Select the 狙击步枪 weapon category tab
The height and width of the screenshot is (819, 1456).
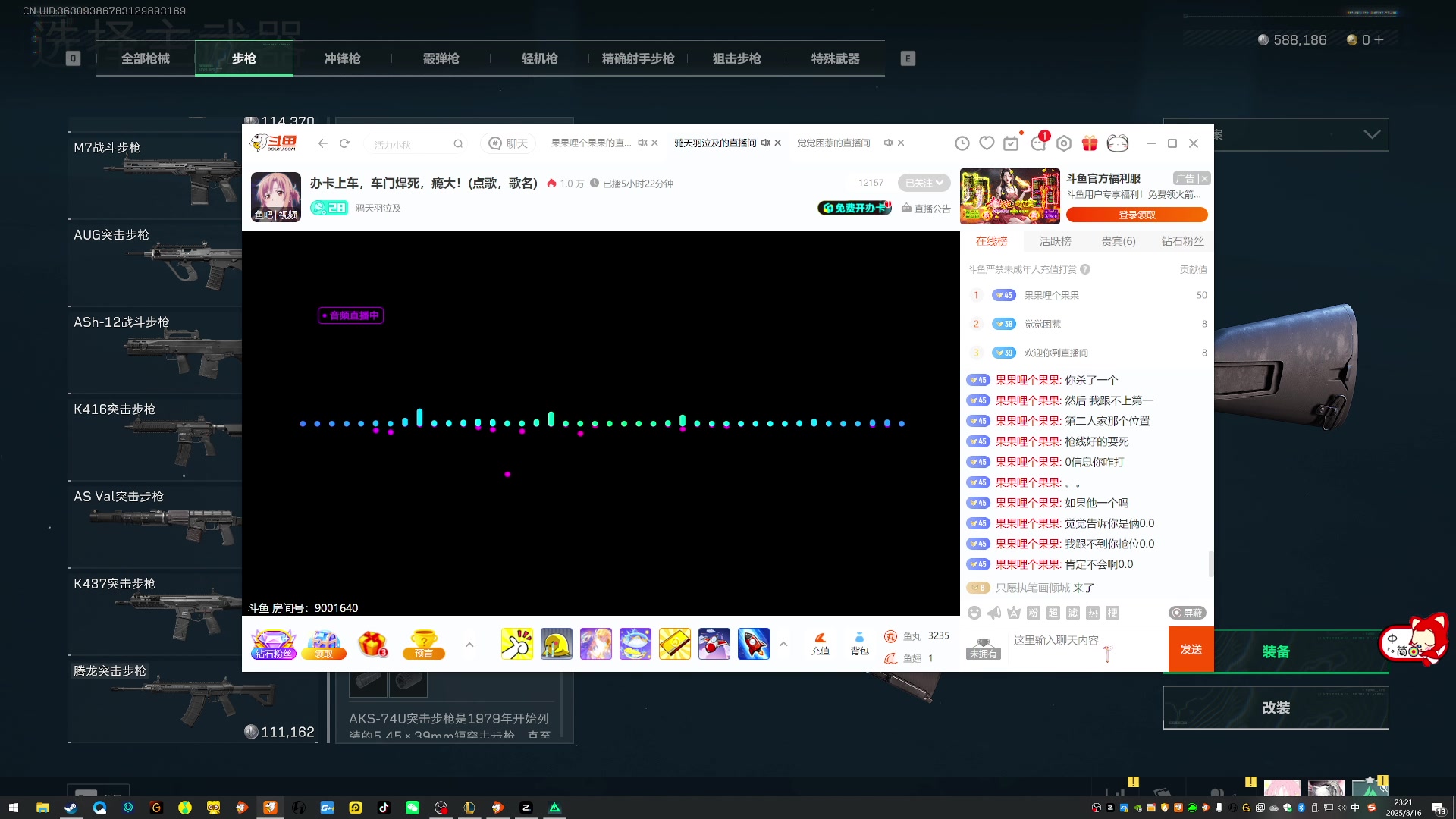click(736, 58)
